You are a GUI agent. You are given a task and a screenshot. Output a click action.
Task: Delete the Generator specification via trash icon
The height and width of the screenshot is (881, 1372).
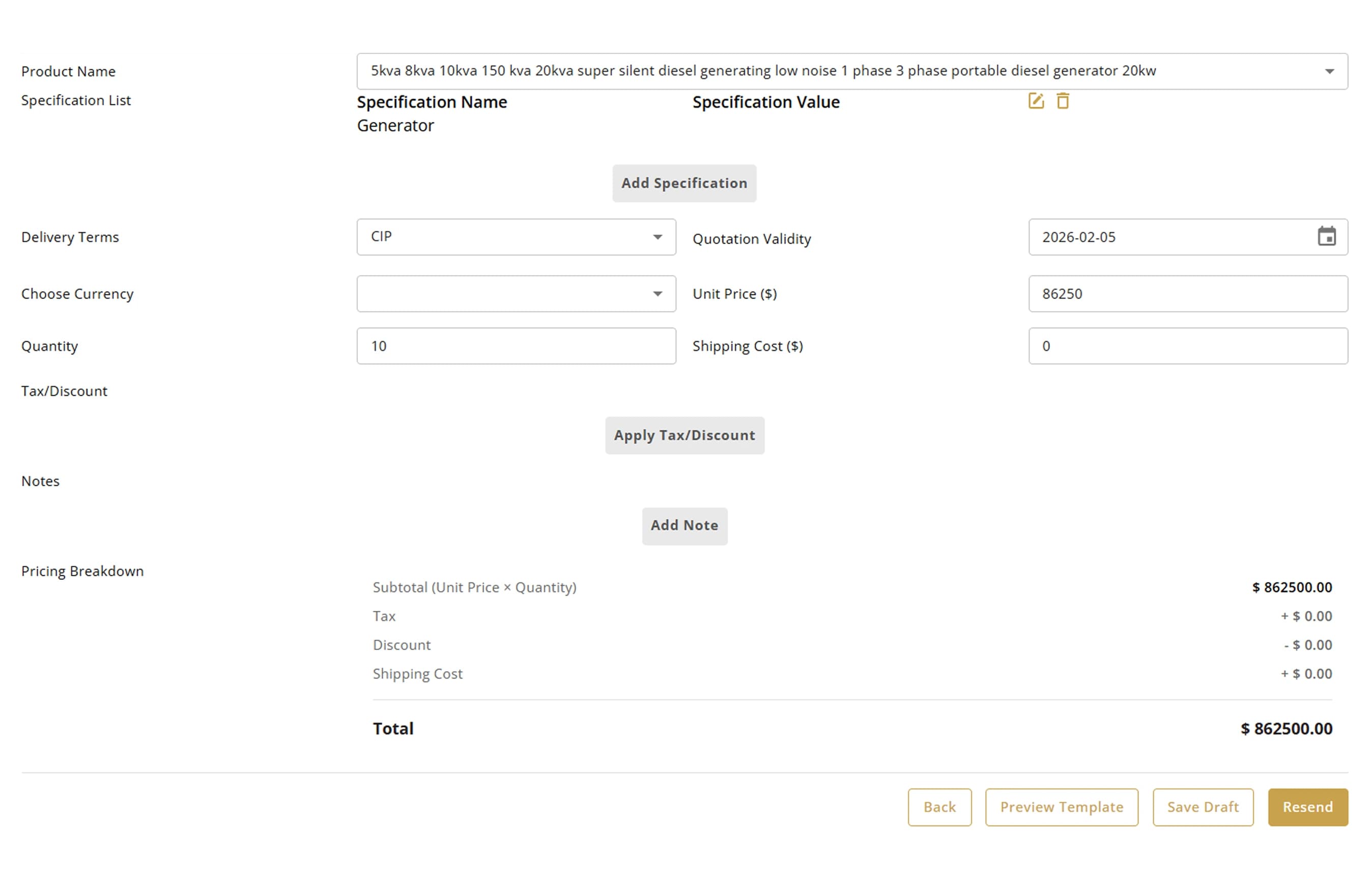click(x=1063, y=101)
